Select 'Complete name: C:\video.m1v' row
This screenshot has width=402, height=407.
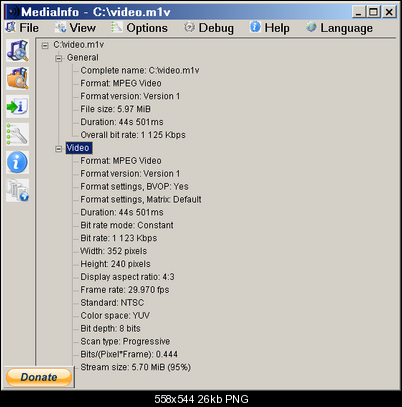point(140,71)
